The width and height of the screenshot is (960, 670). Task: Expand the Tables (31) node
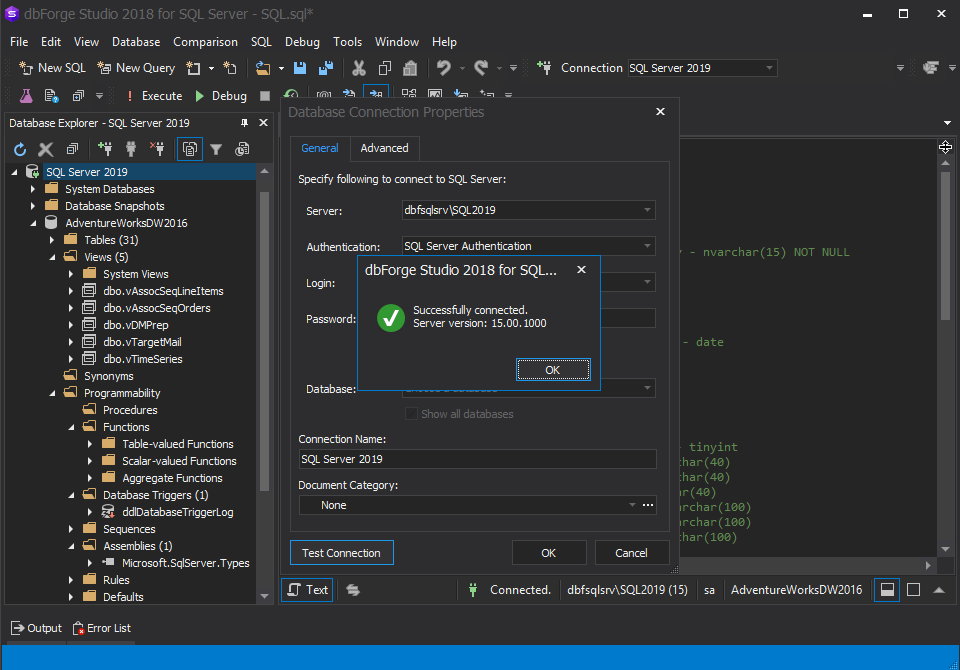pyautogui.click(x=52, y=240)
